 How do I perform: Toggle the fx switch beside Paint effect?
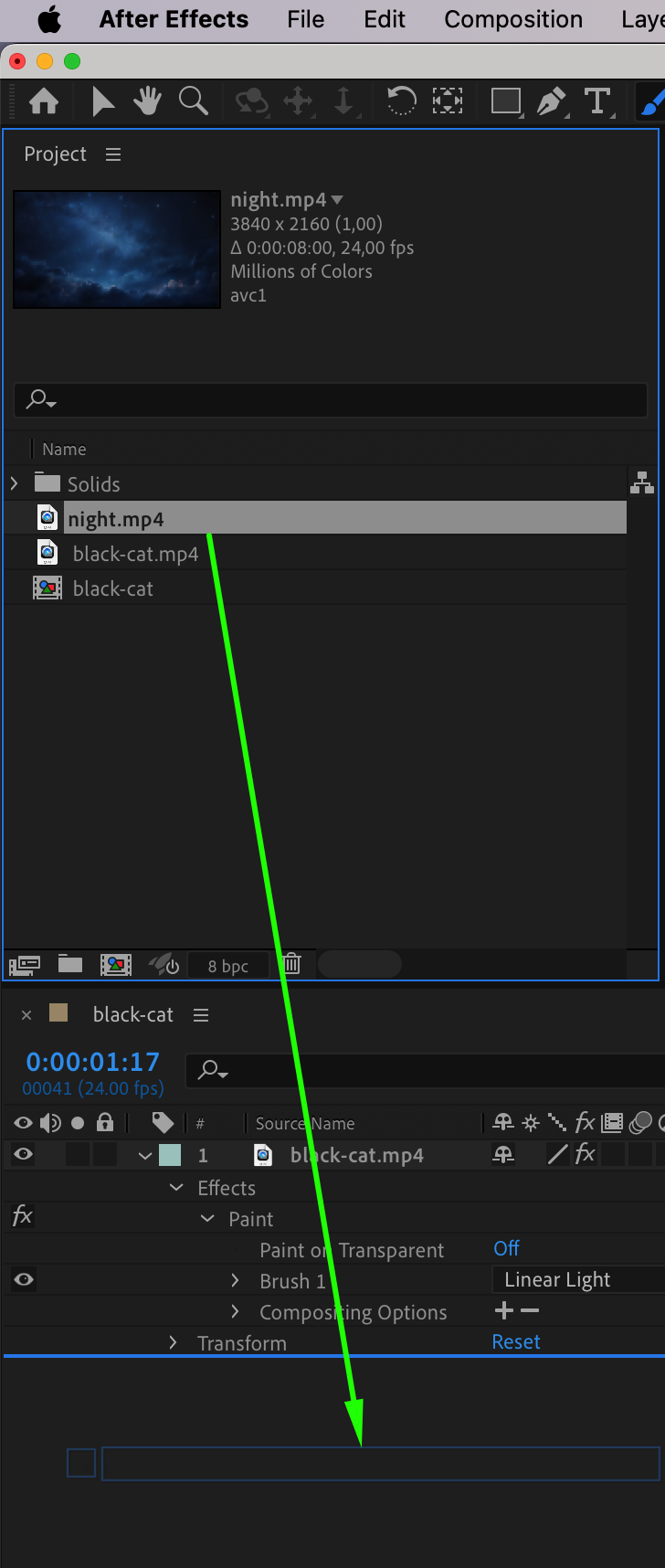pyautogui.click(x=23, y=1216)
